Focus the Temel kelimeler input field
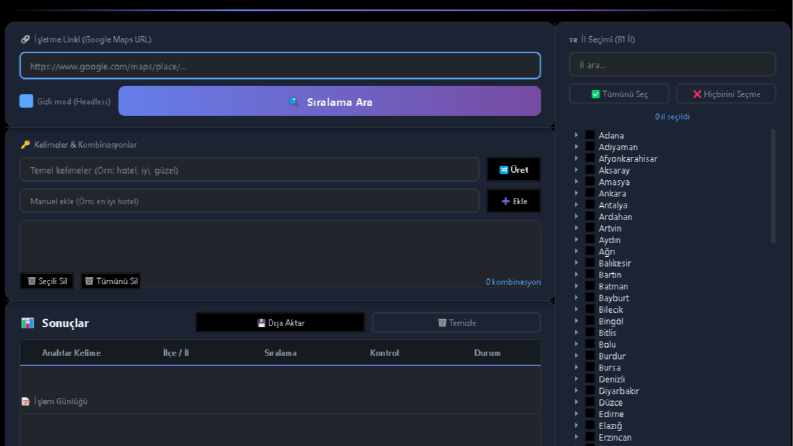 coord(249,170)
